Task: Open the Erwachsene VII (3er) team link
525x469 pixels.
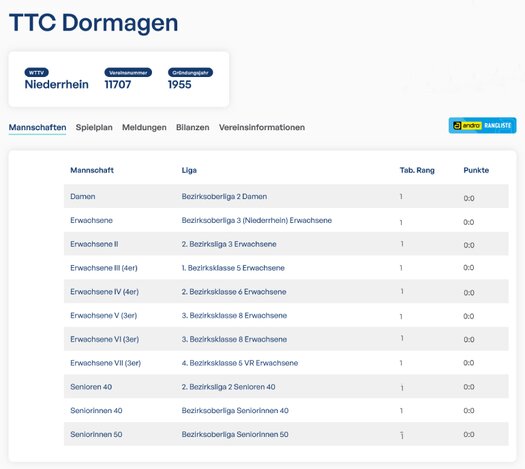Action: pyautogui.click(x=105, y=363)
